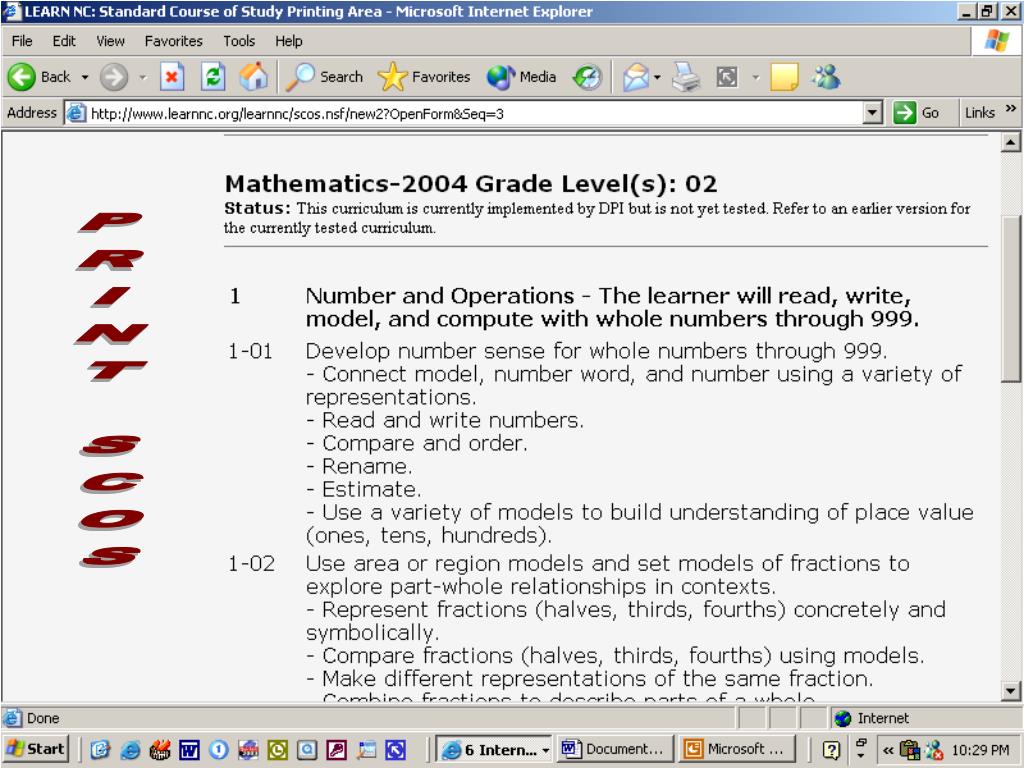Click the system clock showing 10:29 PM

[980, 750]
